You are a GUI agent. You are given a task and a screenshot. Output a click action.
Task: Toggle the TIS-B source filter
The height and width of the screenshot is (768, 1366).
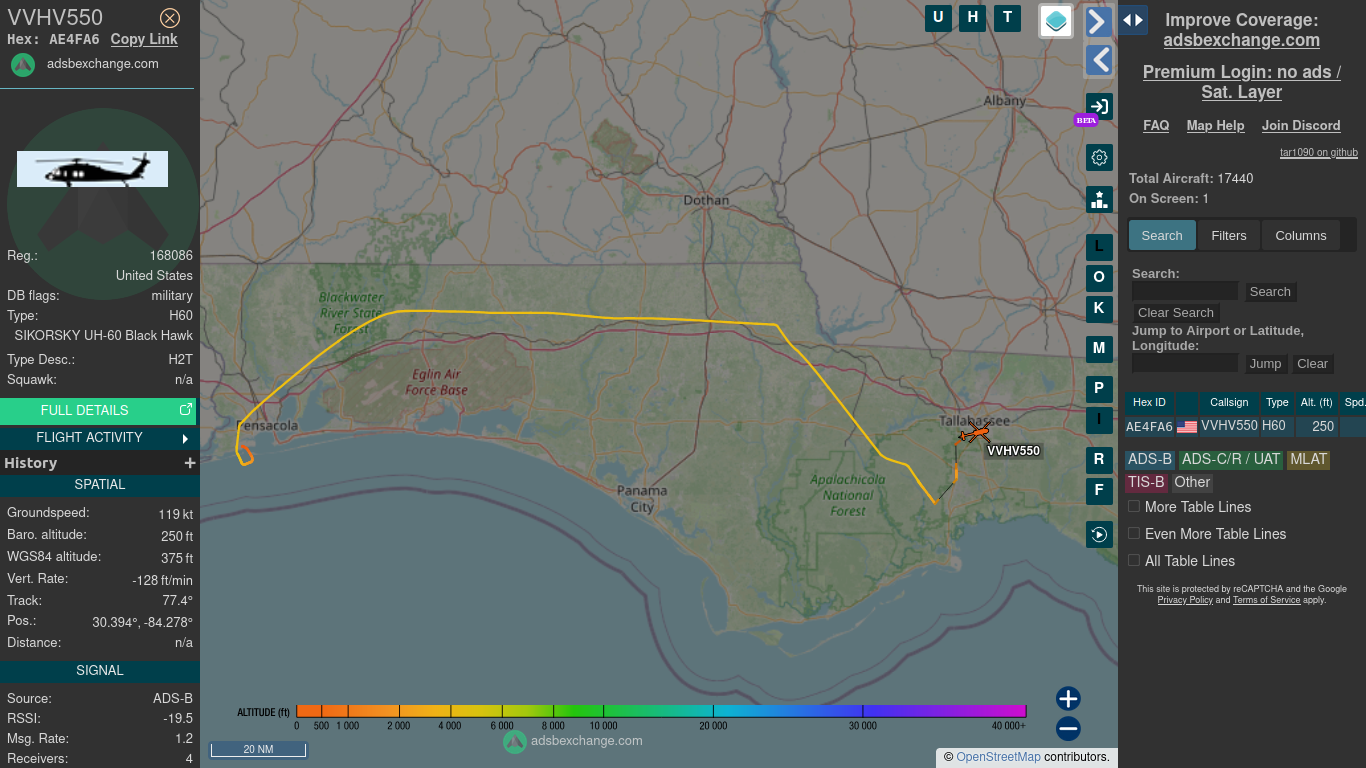coord(1146,482)
